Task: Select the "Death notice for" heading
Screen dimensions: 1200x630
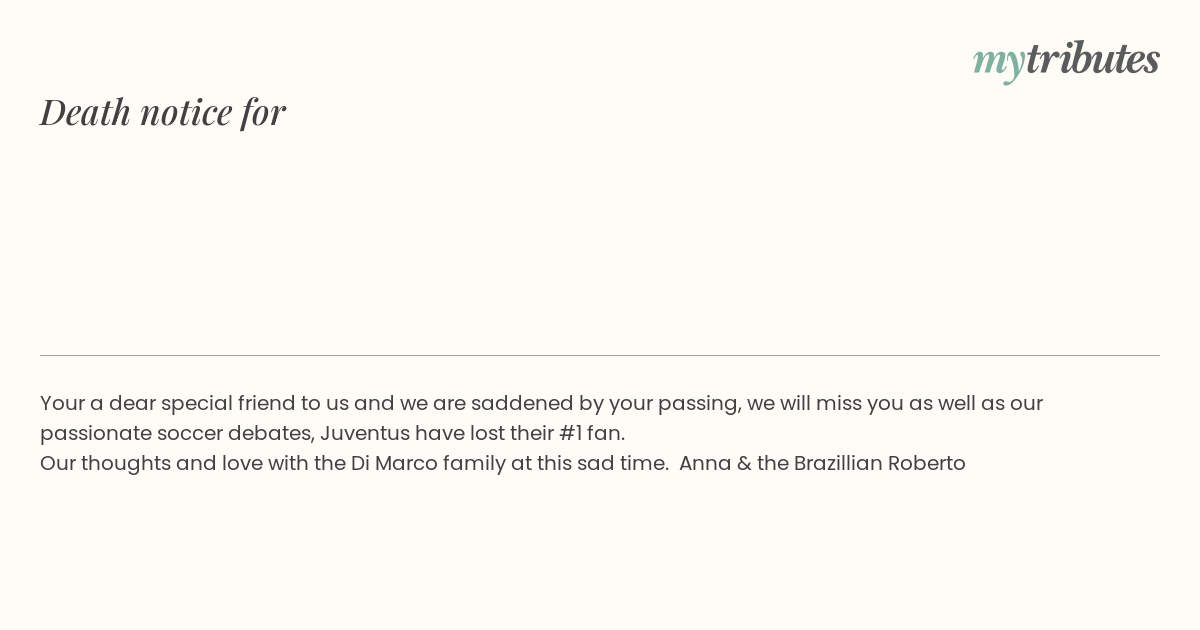Action: pos(163,112)
